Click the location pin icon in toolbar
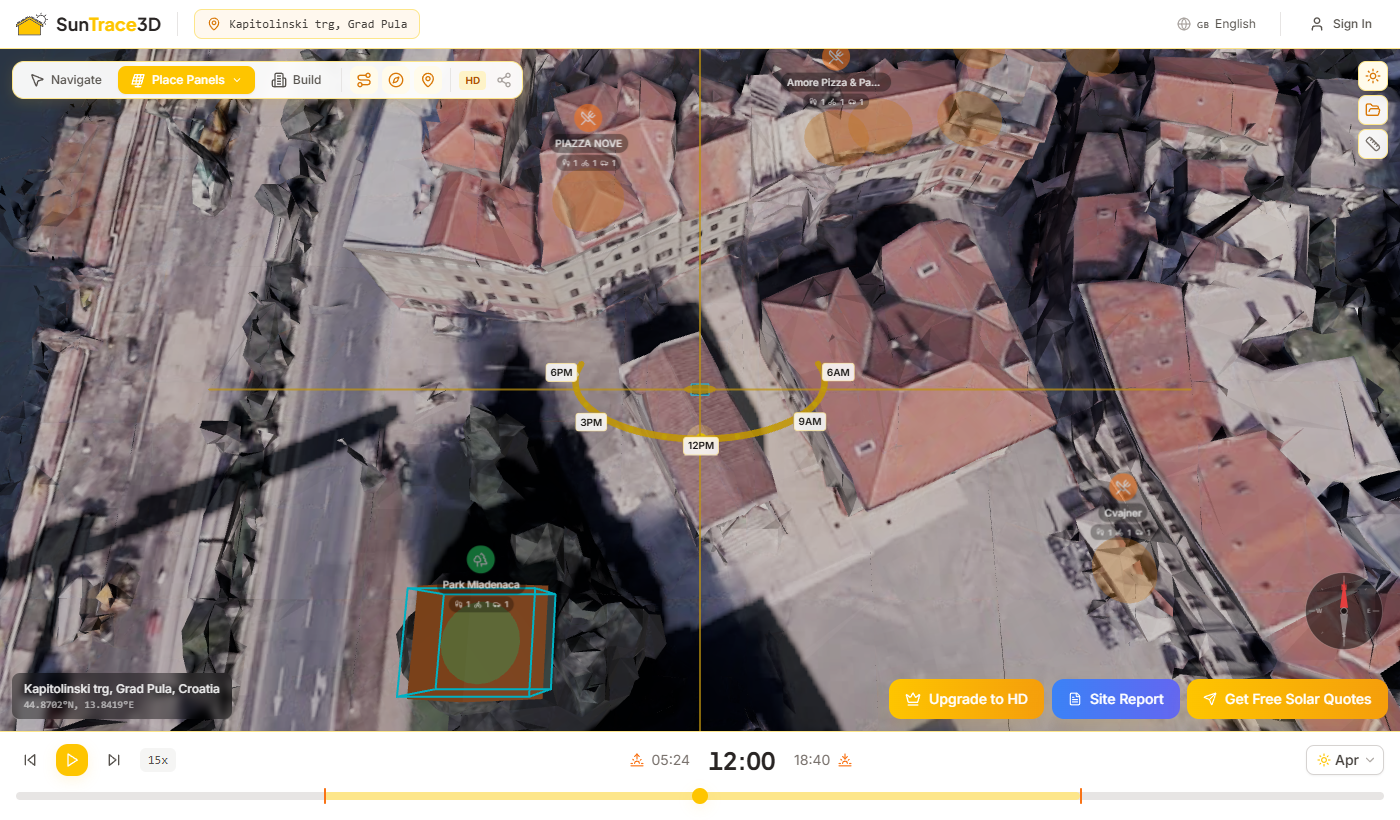 click(428, 80)
